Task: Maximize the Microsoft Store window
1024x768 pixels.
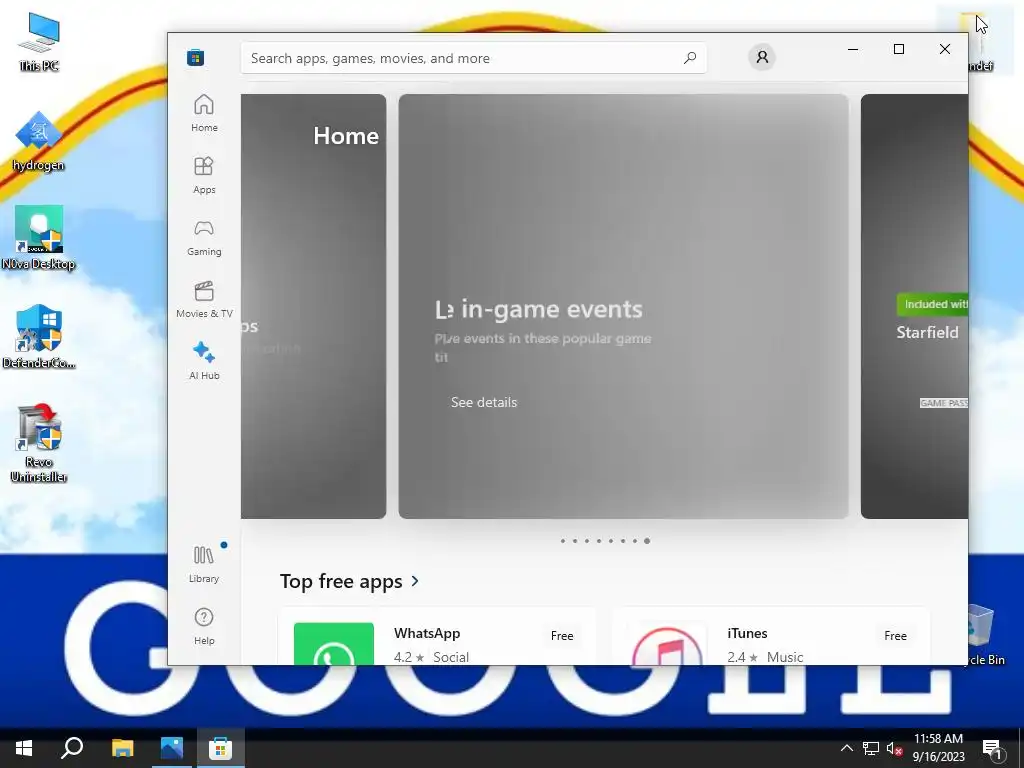Action: tap(899, 49)
